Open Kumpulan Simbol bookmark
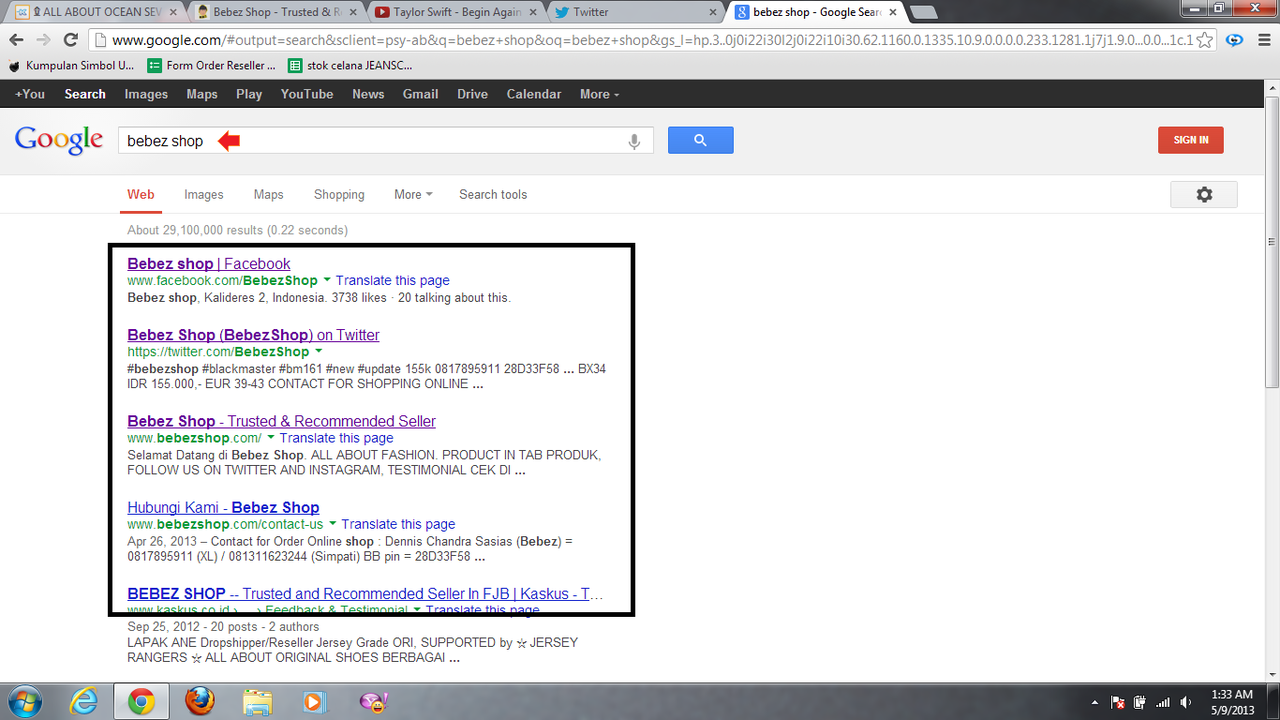Viewport: 1280px width, 720px height. click(x=71, y=65)
